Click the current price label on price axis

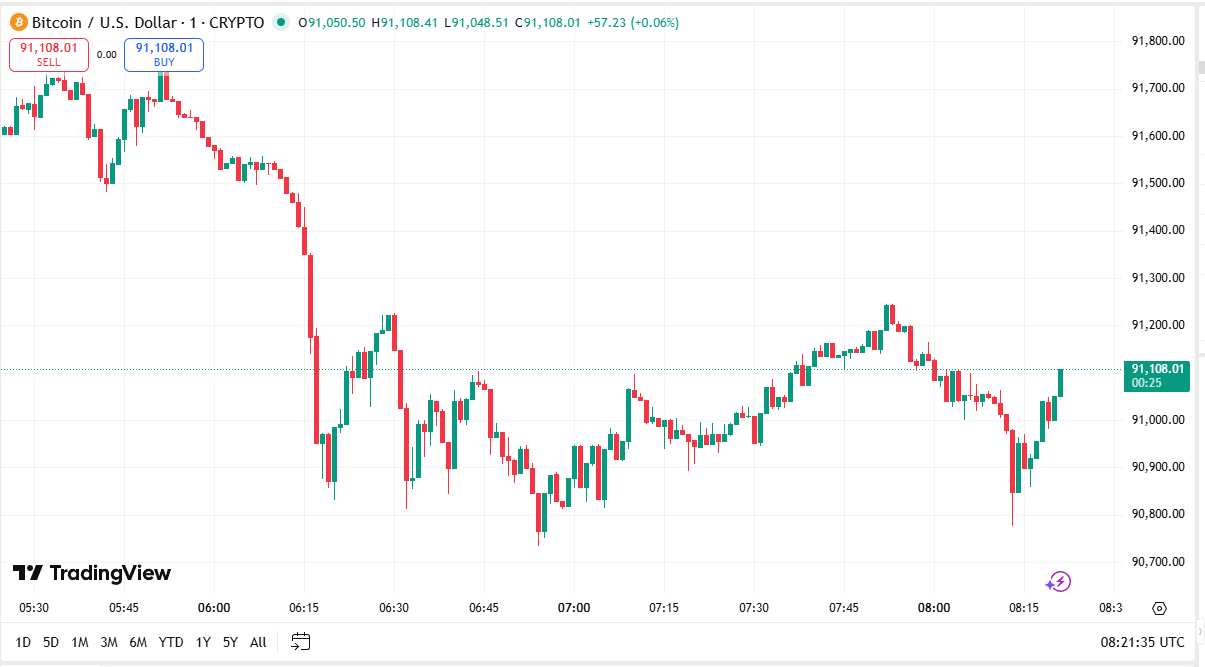(x=1157, y=375)
